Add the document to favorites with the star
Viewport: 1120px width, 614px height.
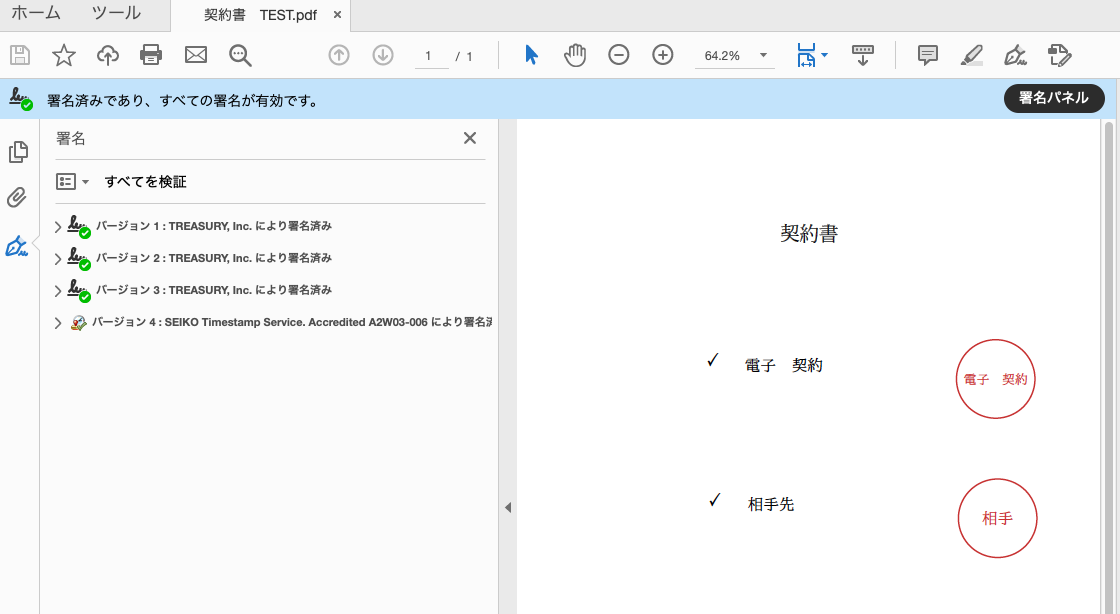[x=63, y=55]
